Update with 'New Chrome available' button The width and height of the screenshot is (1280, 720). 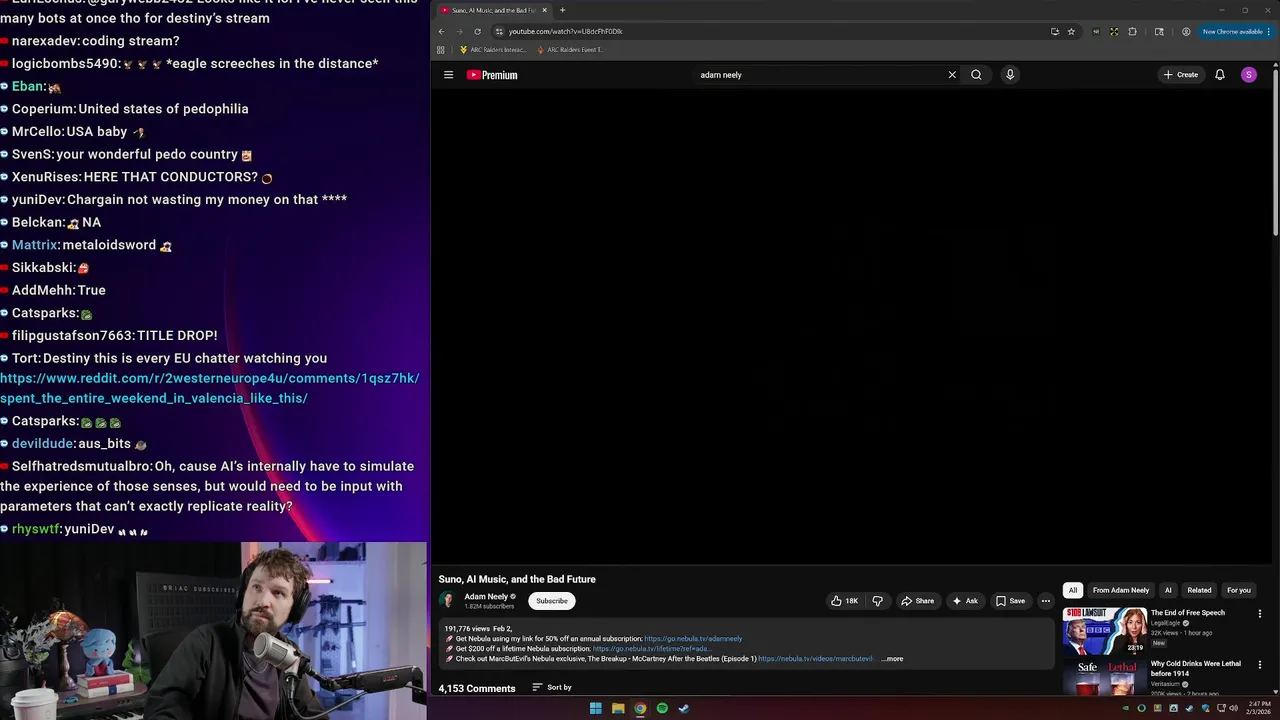(1236, 31)
